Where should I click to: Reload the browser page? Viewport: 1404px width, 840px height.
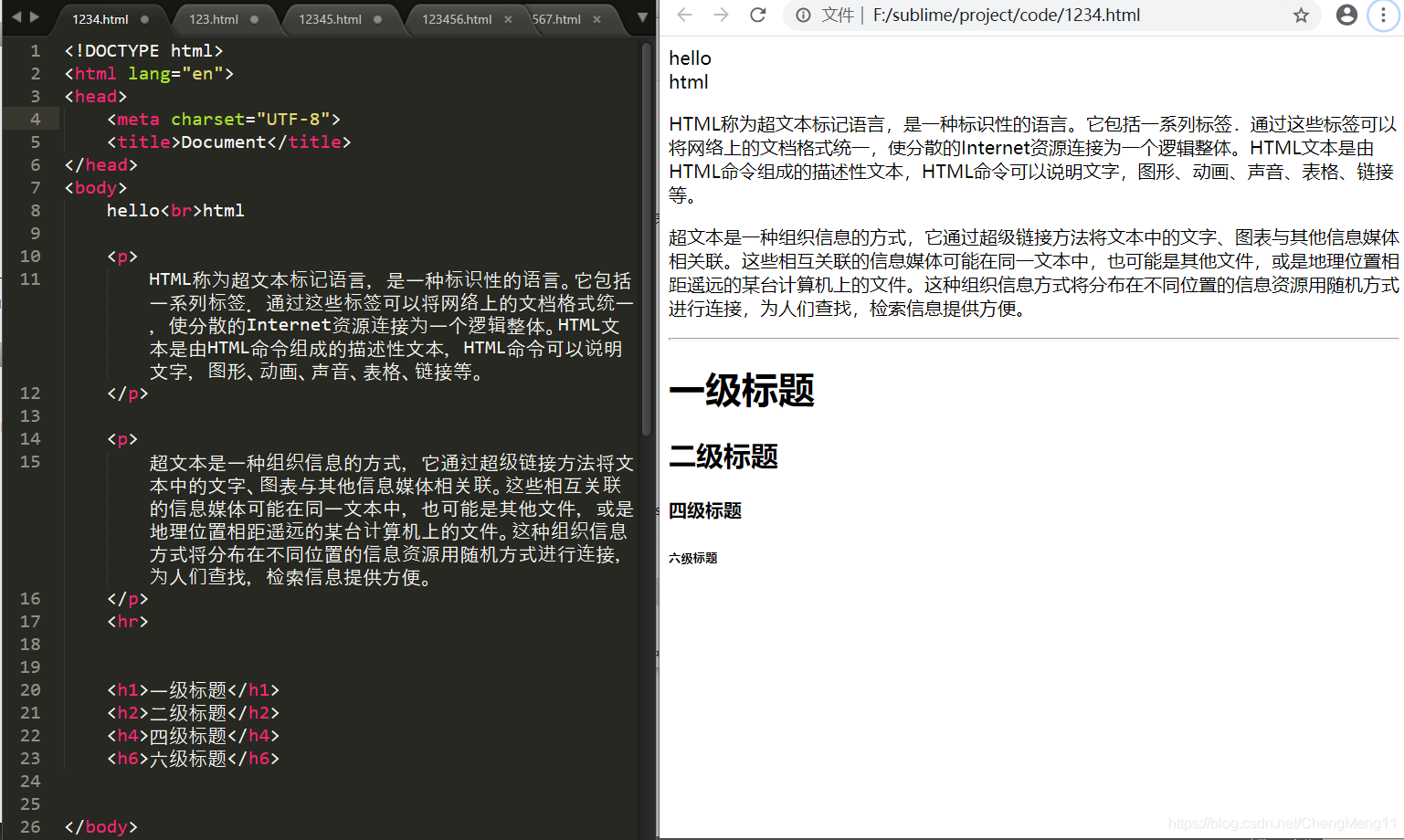[x=757, y=16]
